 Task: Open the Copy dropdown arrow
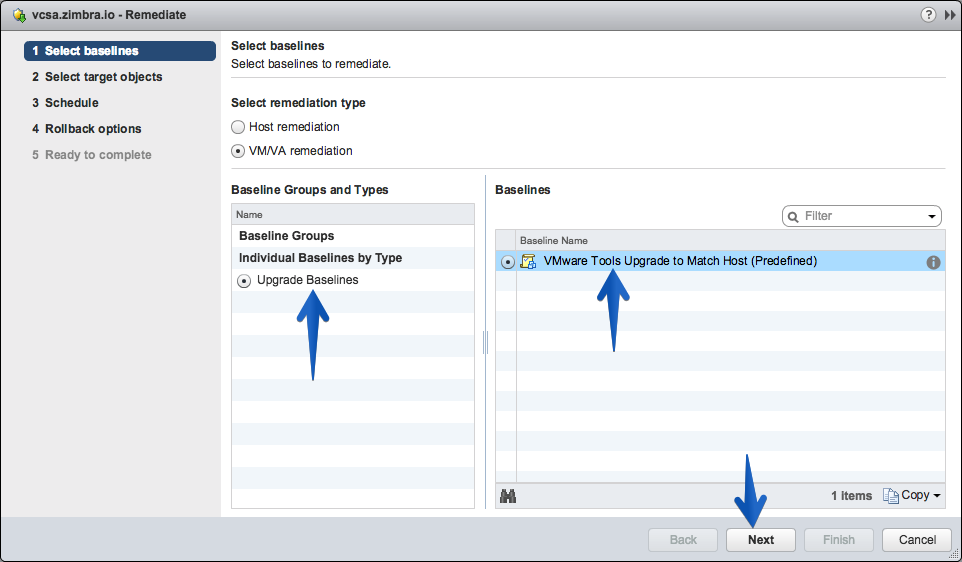936,496
